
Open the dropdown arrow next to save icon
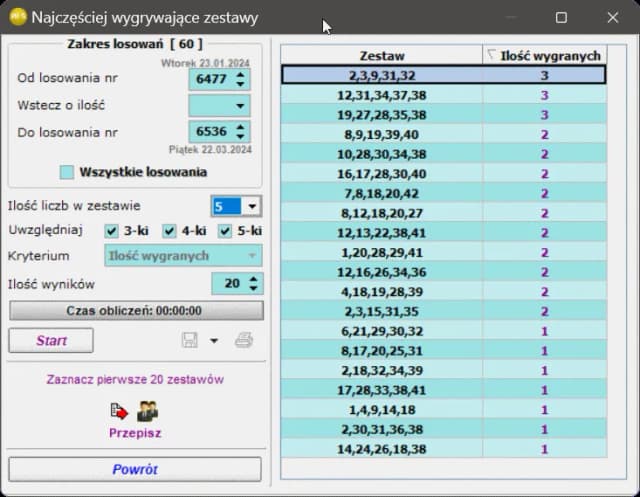coord(213,341)
